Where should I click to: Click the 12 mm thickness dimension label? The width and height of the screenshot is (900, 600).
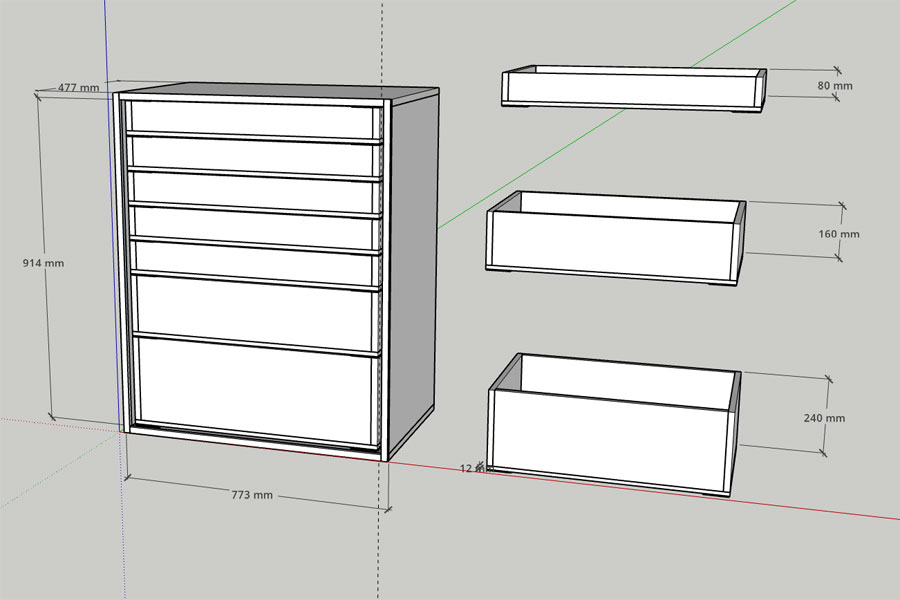click(x=473, y=468)
